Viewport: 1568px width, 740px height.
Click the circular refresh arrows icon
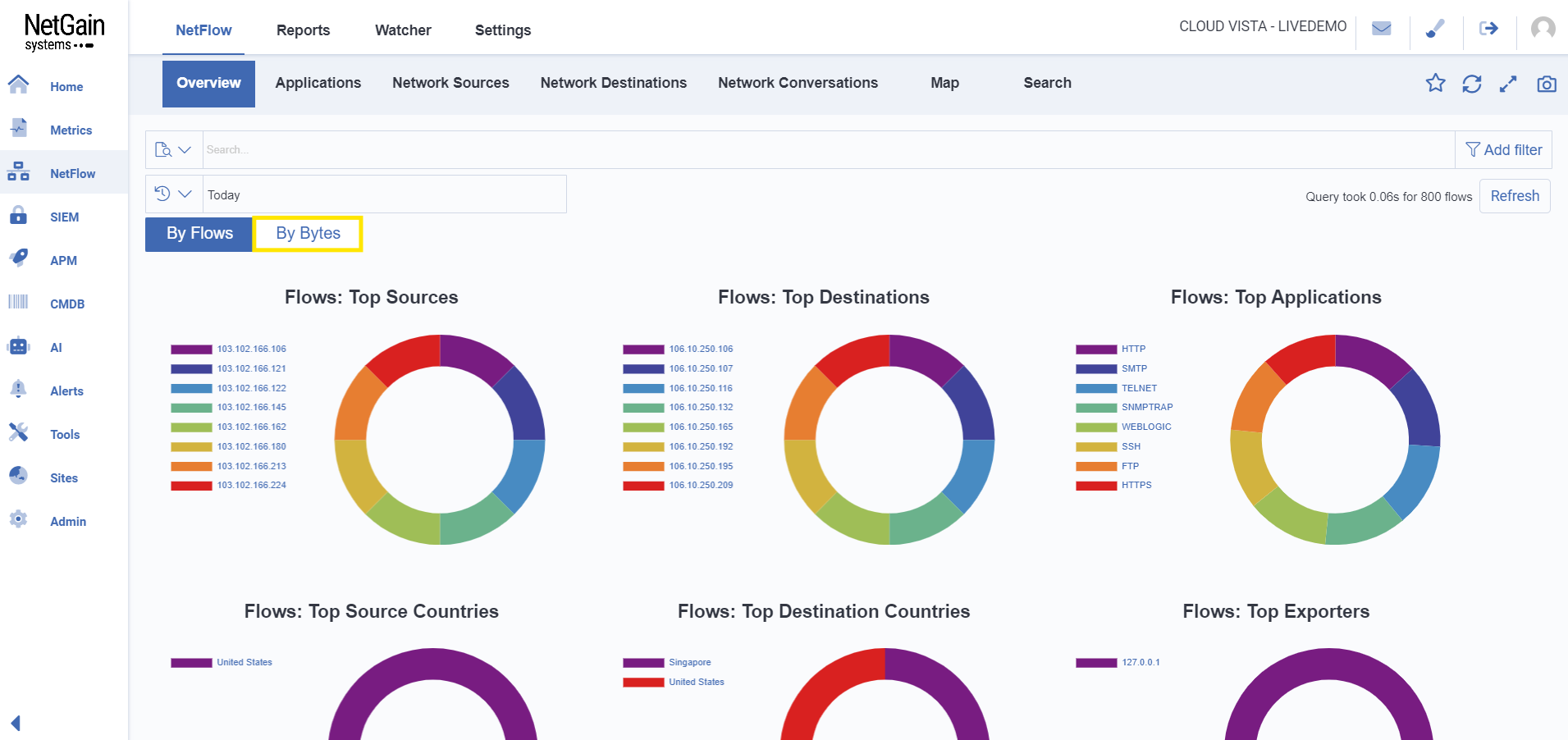[1472, 84]
